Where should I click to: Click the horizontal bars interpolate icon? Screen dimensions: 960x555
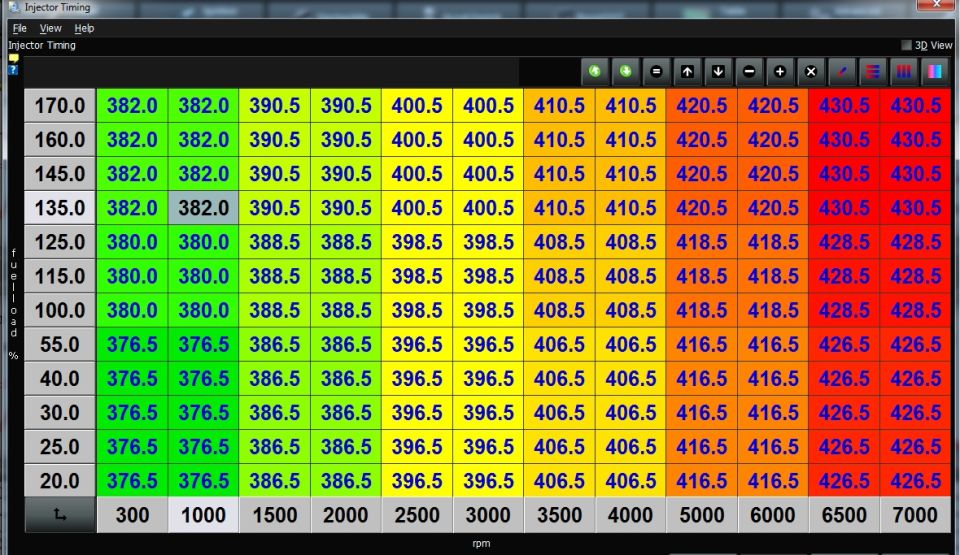tap(872, 72)
